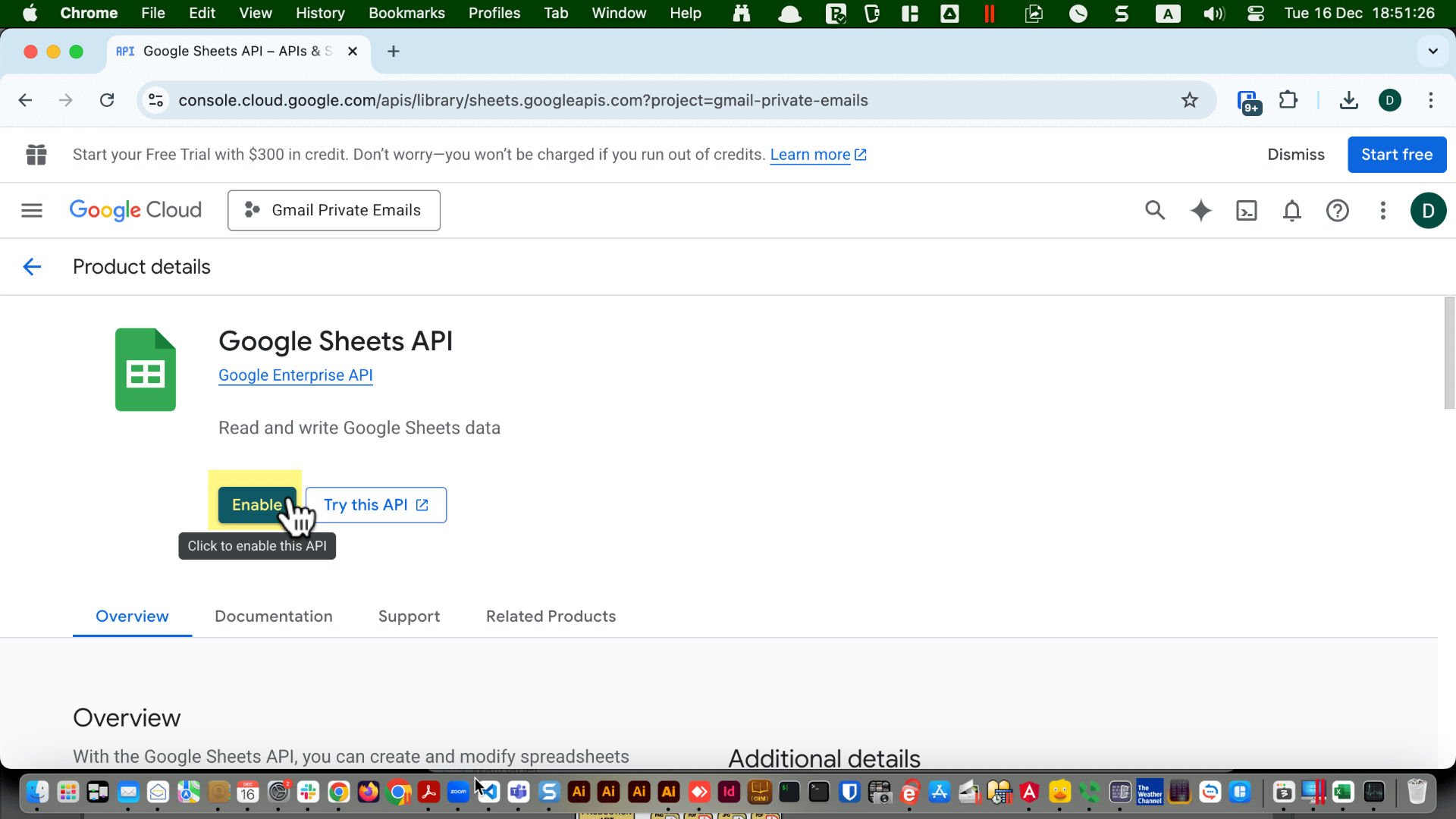Mute system volume via speaker menu bar icon
Image resolution: width=1456 pixels, height=819 pixels.
[x=1213, y=13]
